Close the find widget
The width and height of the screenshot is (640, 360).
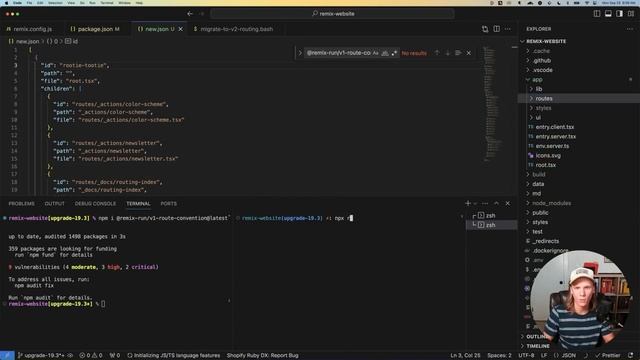click(469, 53)
